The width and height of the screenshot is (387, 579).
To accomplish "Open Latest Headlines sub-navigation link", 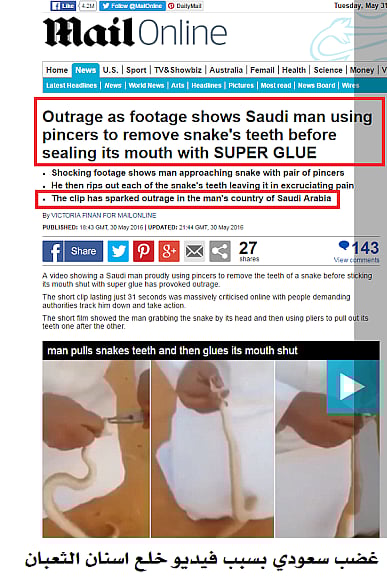I will pos(71,85).
